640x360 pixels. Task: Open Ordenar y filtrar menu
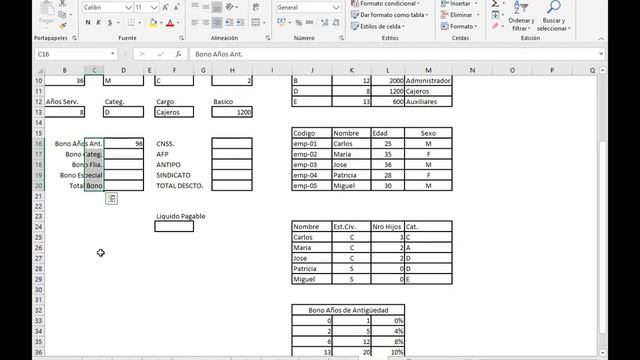[521, 16]
